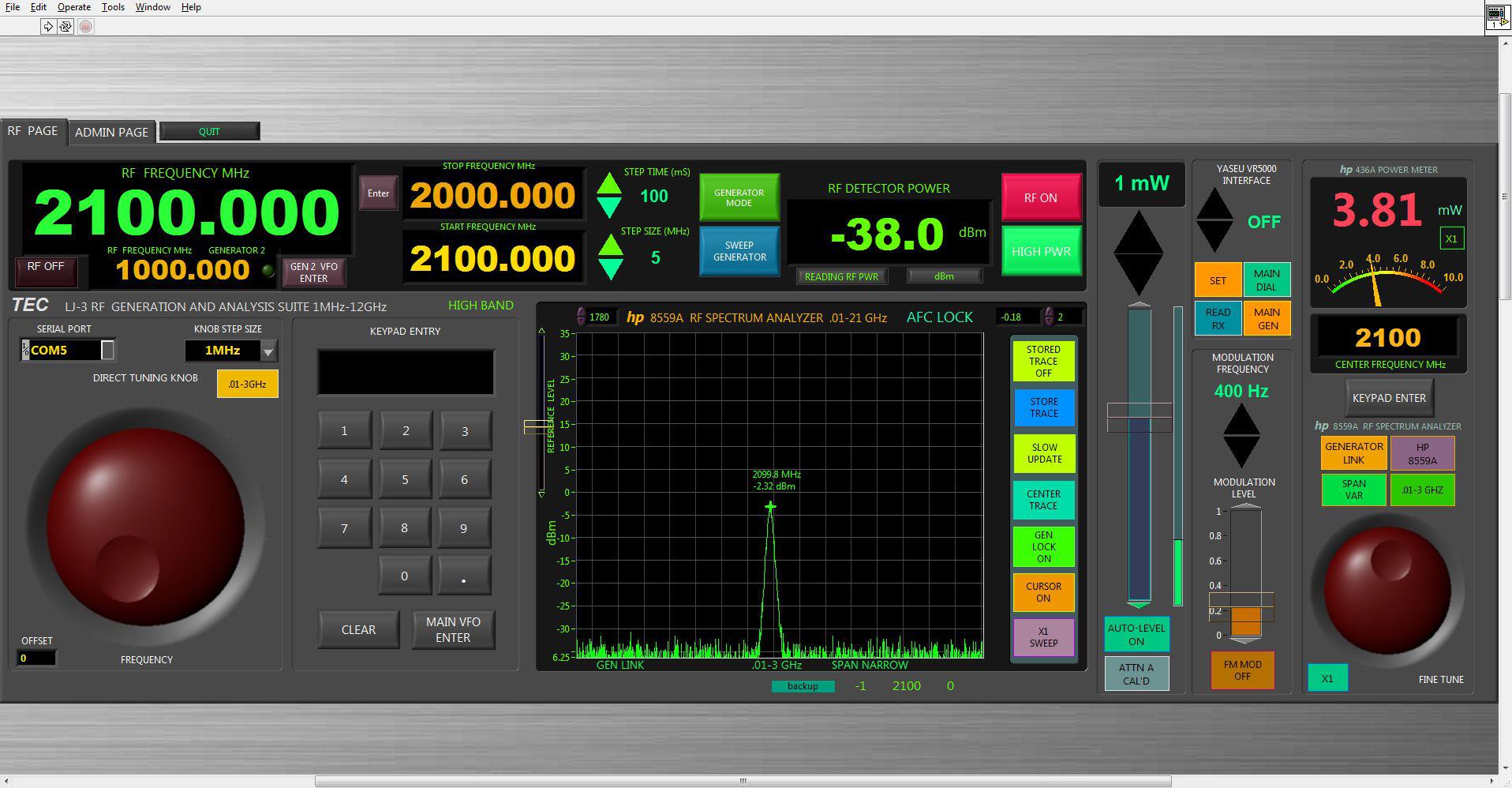Toggle HIGH PWR green button
The image size is (1512, 788).
click(1041, 251)
